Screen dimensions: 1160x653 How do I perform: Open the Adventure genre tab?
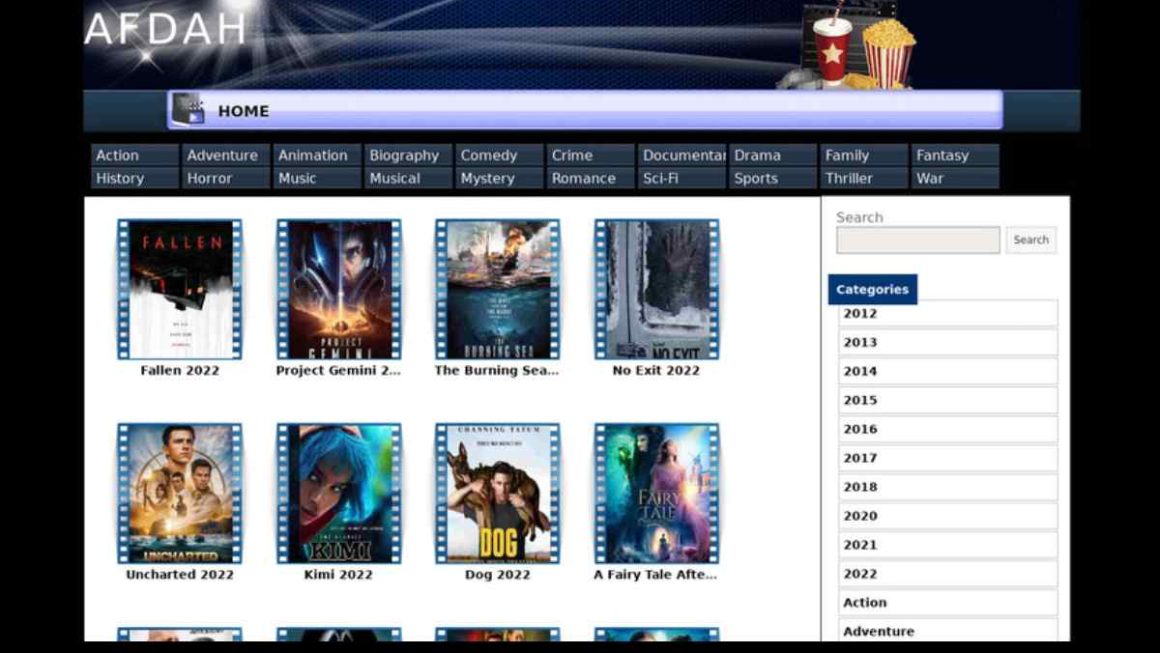[x=226, y=155]
